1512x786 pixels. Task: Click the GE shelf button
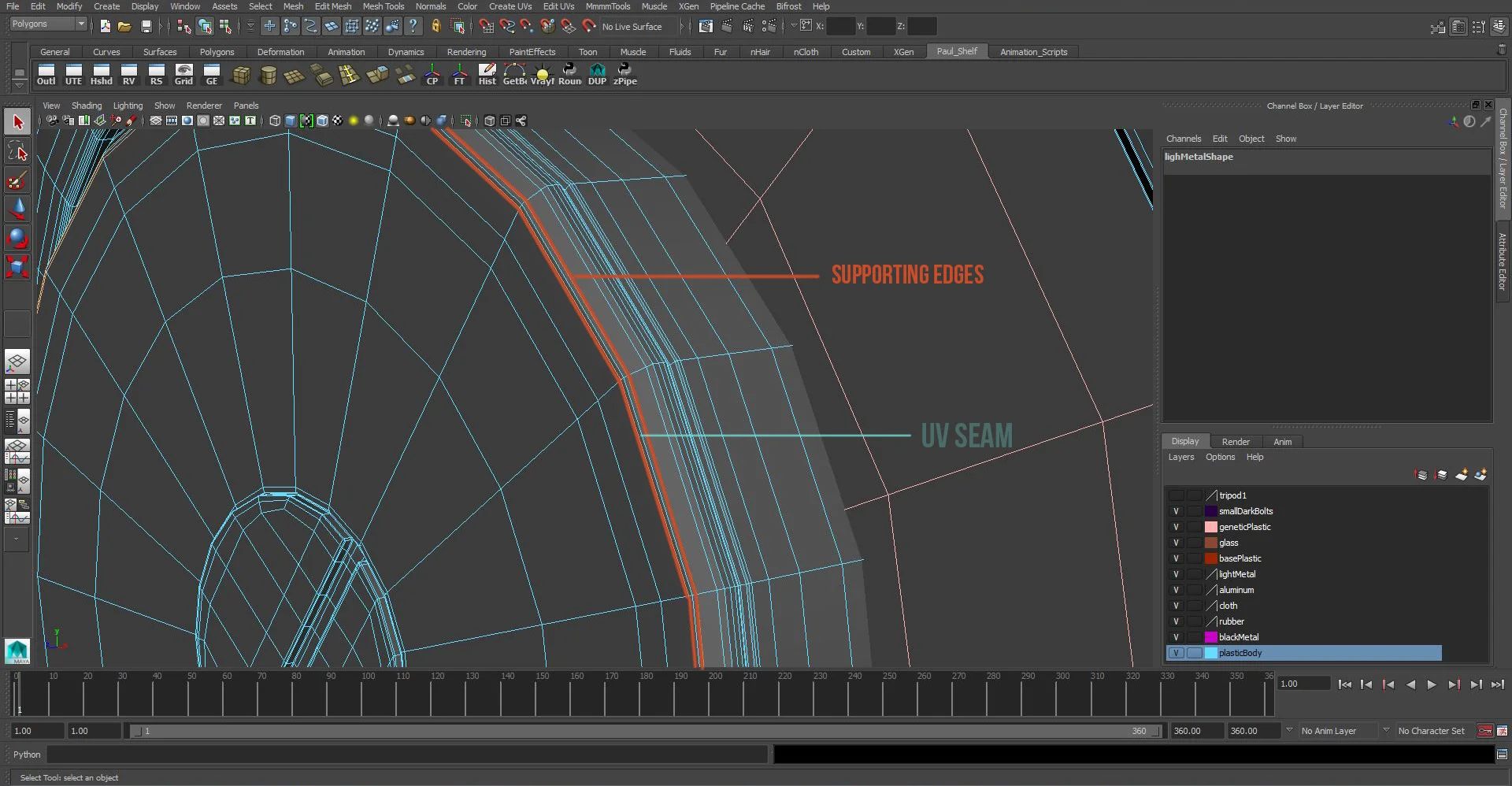point(212,75)
